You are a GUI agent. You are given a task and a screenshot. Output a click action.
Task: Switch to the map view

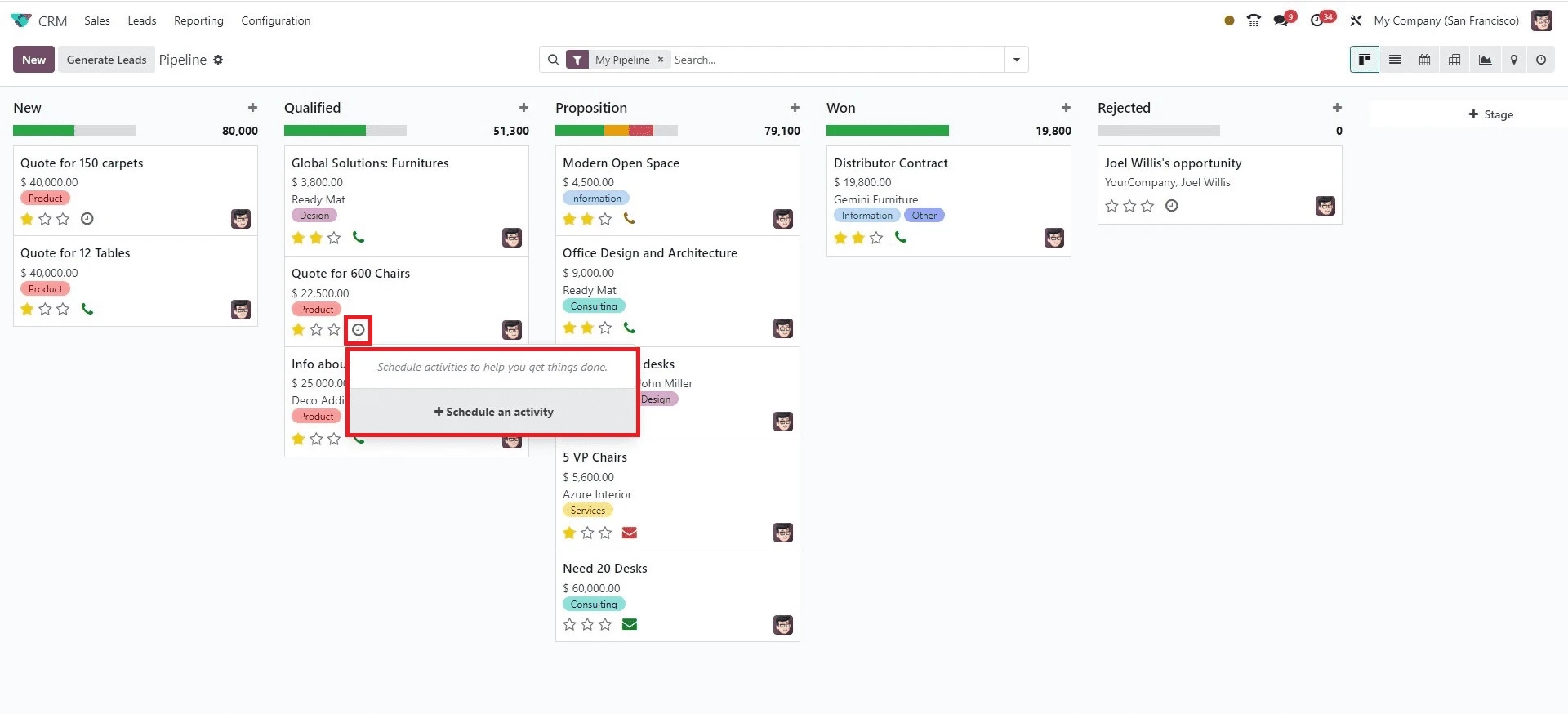coord(1513,60)
